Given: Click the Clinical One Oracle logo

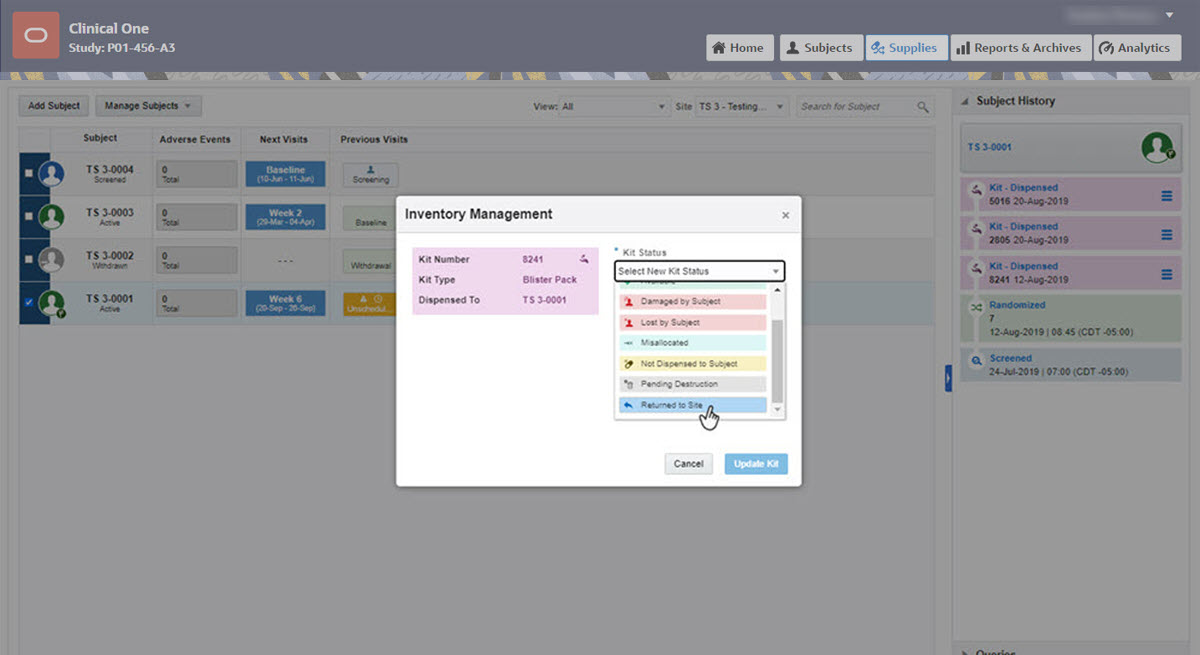Looking at the screenshot, I should (36, 36).
